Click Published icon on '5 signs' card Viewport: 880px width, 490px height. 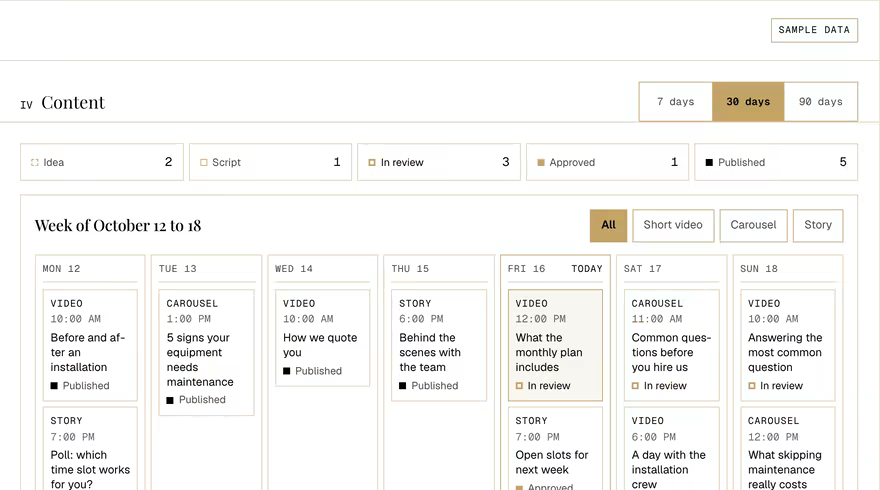point(170,400)
